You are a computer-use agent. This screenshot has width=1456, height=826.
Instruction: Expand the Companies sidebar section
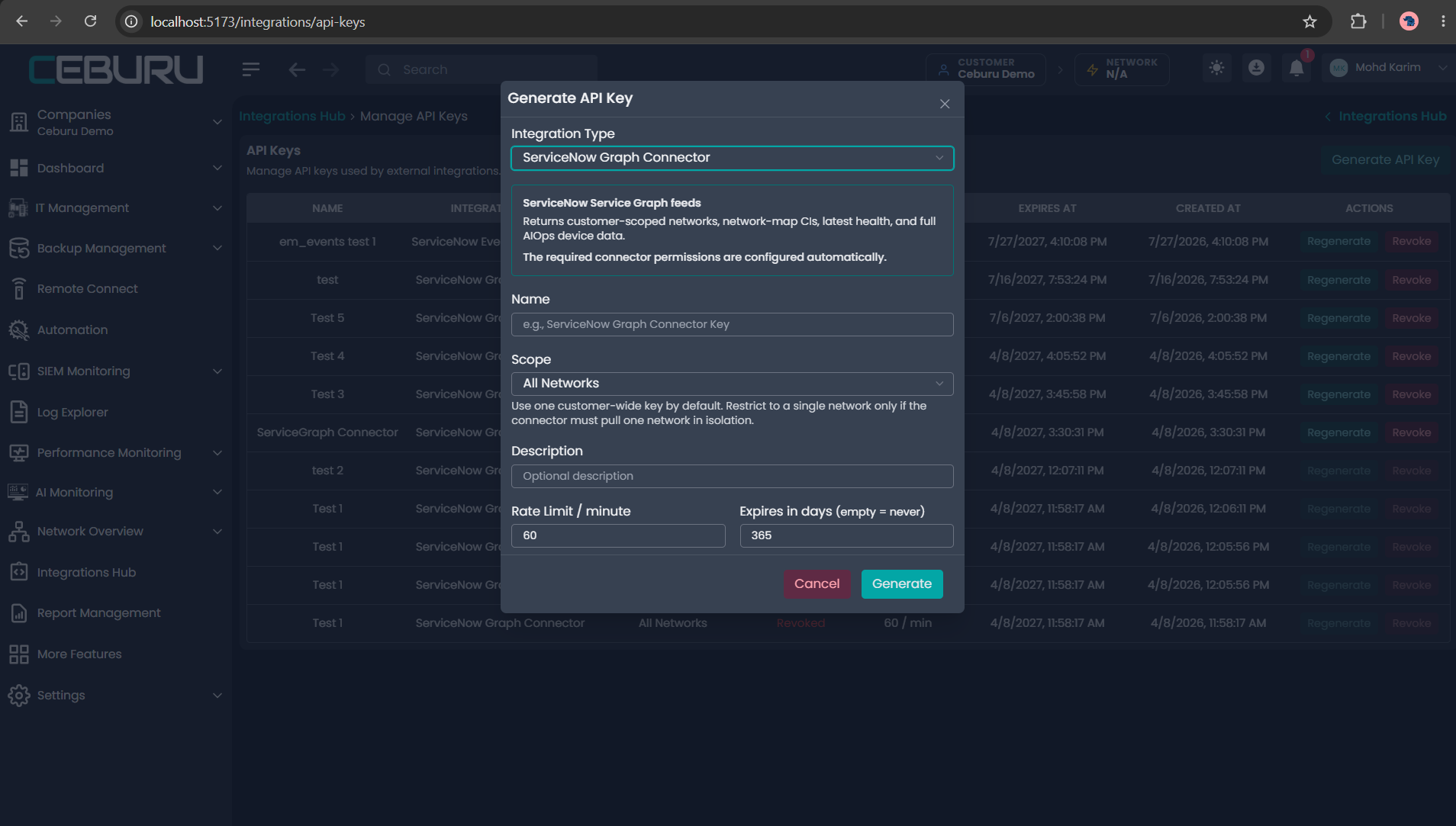coord(217,122)
